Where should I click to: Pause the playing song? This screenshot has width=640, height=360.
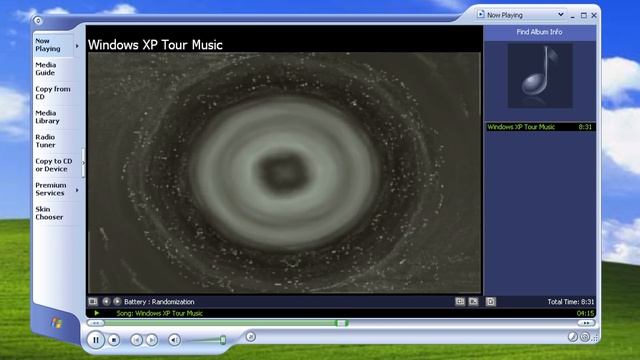coord(96,340)
